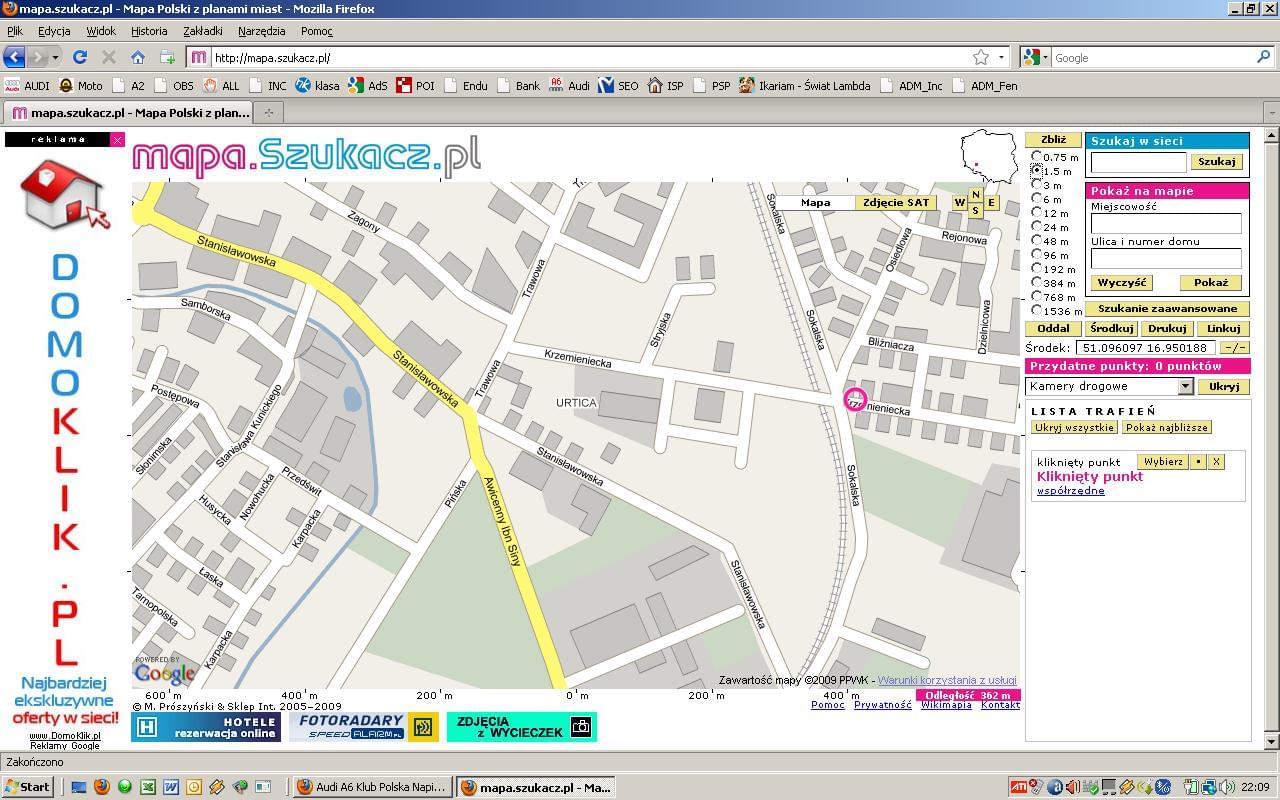This screenshot has width=1280, height=800.
Task: Launch Excel from quick launch bar
Action: pos(147,787)
